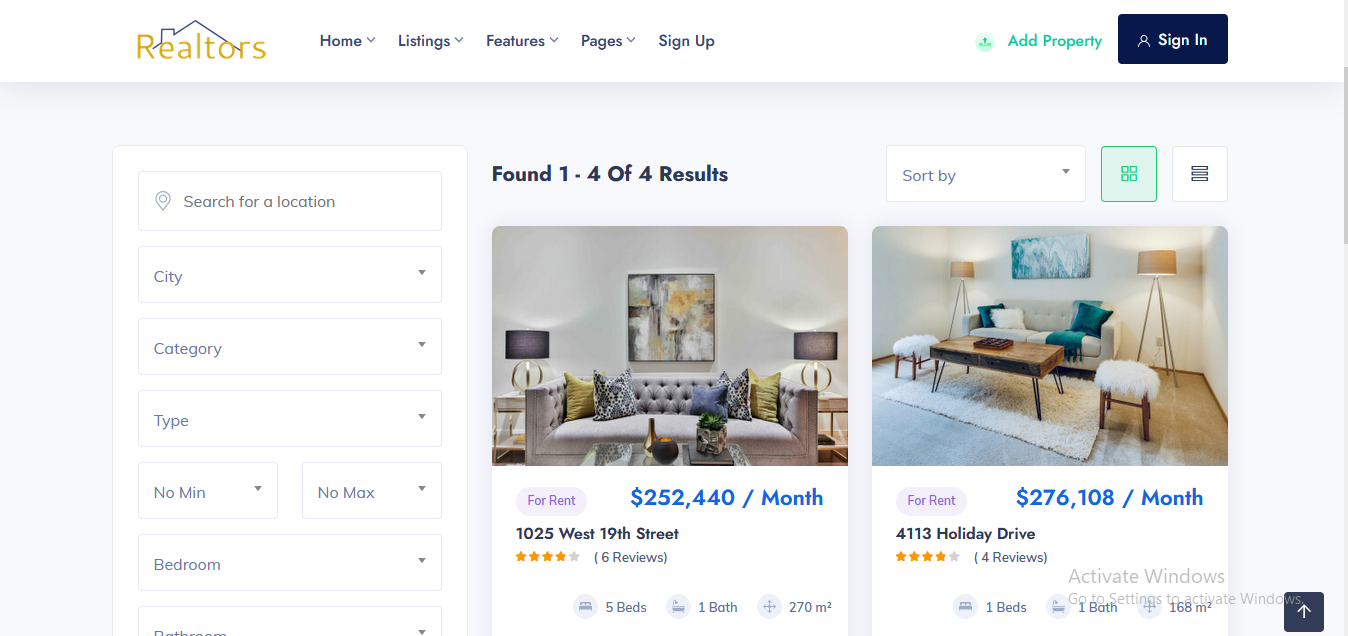Switch to grid view layout
The width and height of the screenshot is (1348, 636).
point(1129,174)
